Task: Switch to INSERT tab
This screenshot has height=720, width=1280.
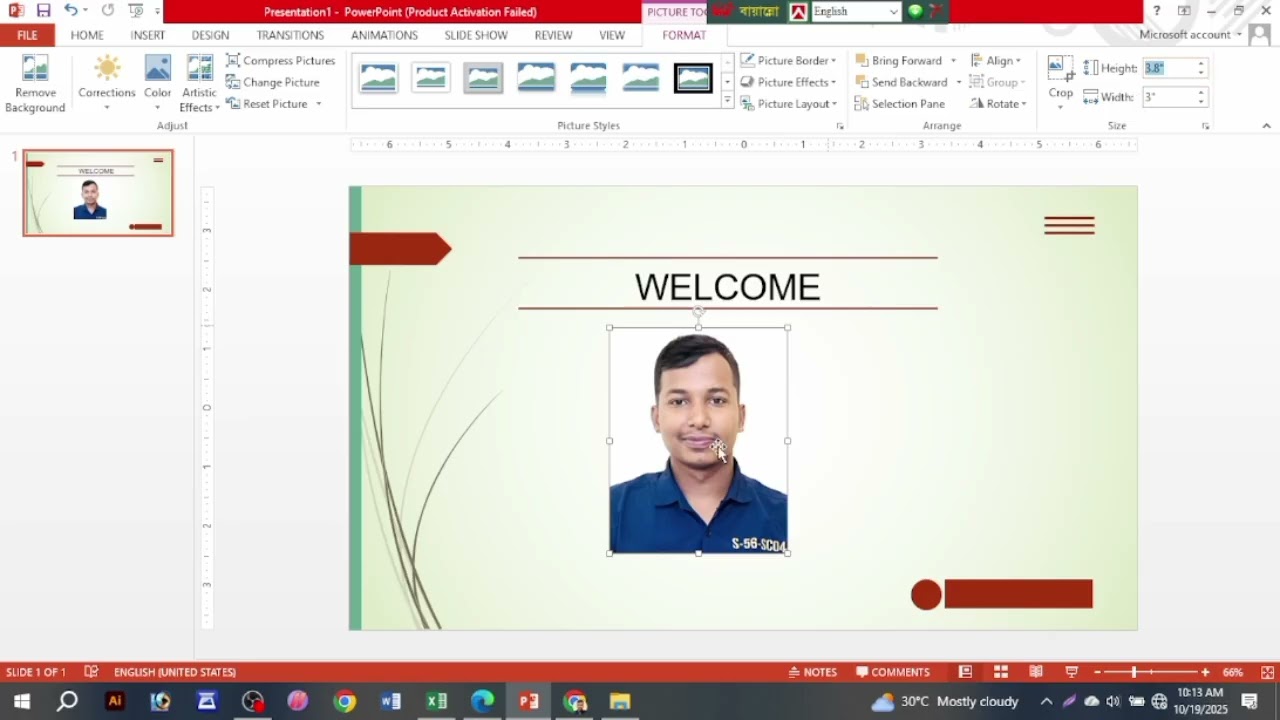Action: point(148,35)
